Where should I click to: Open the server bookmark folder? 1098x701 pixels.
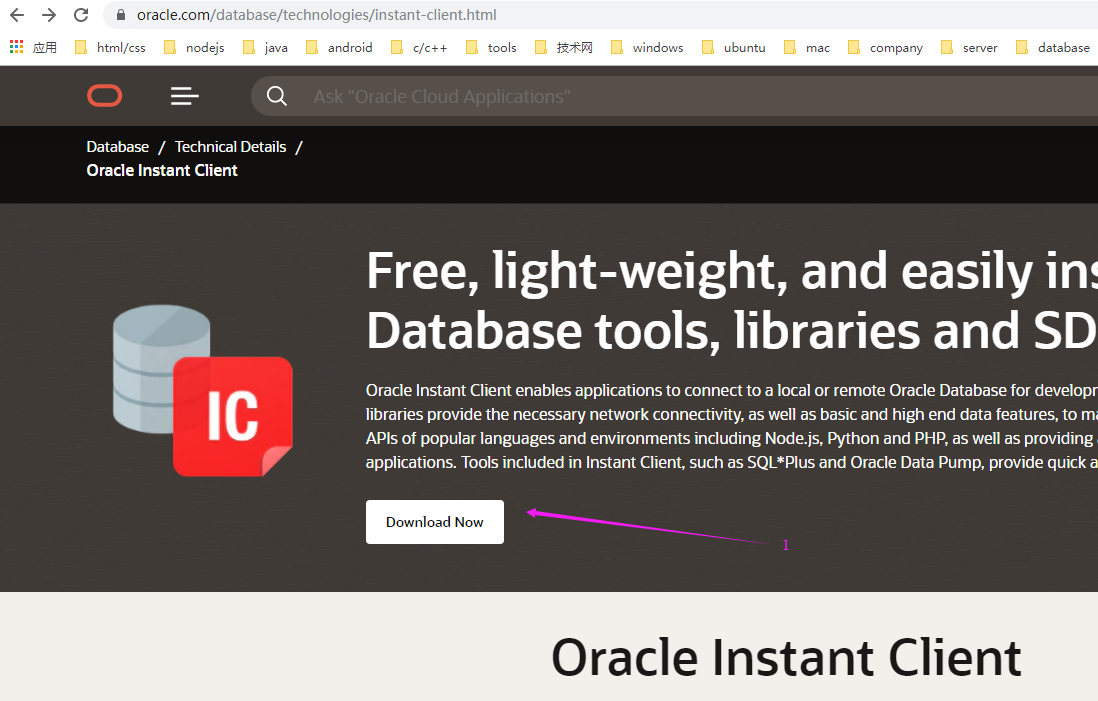click(x=969, y=47)
